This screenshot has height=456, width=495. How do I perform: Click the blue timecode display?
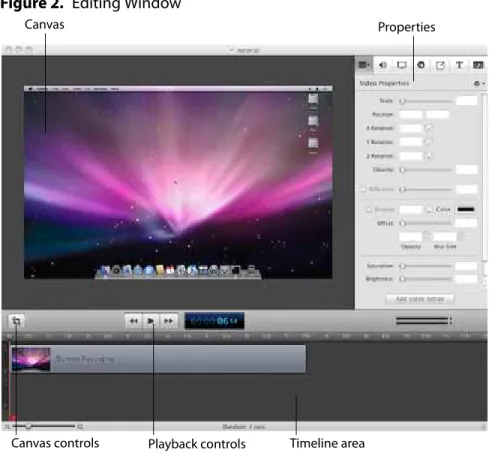coord(214,321)
